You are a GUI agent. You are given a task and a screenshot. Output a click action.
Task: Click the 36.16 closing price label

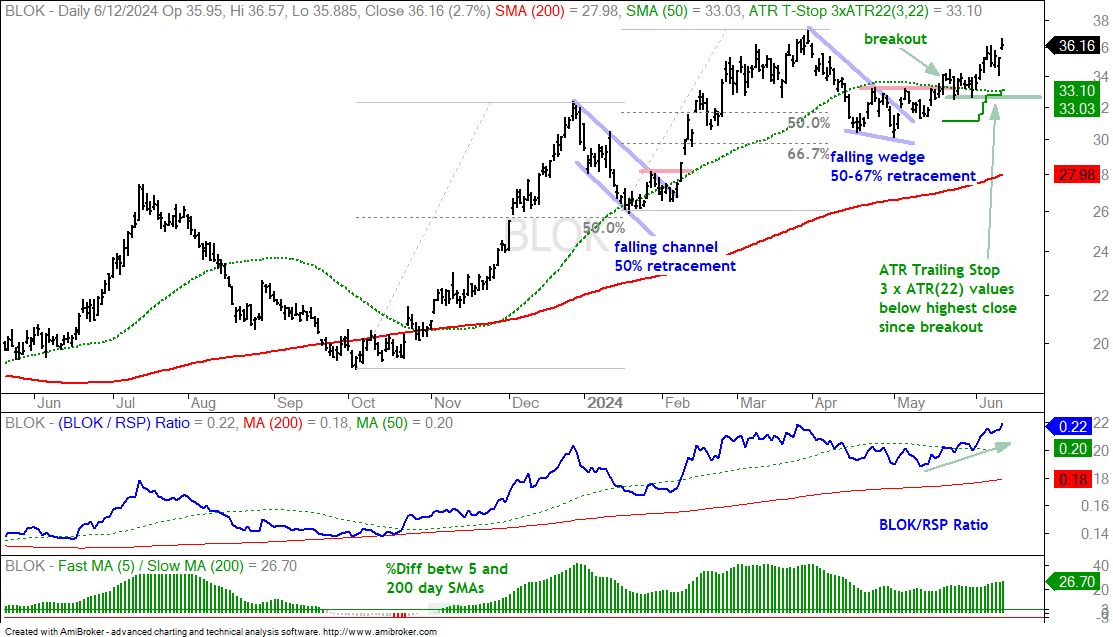pyautogui.click(x=1075, y=46)
